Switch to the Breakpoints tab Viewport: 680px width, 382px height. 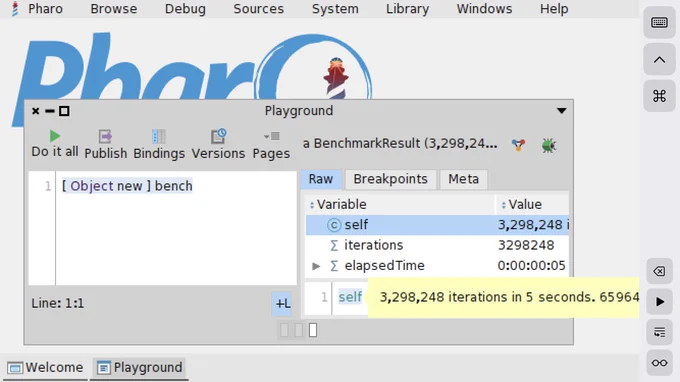[390, 179]
